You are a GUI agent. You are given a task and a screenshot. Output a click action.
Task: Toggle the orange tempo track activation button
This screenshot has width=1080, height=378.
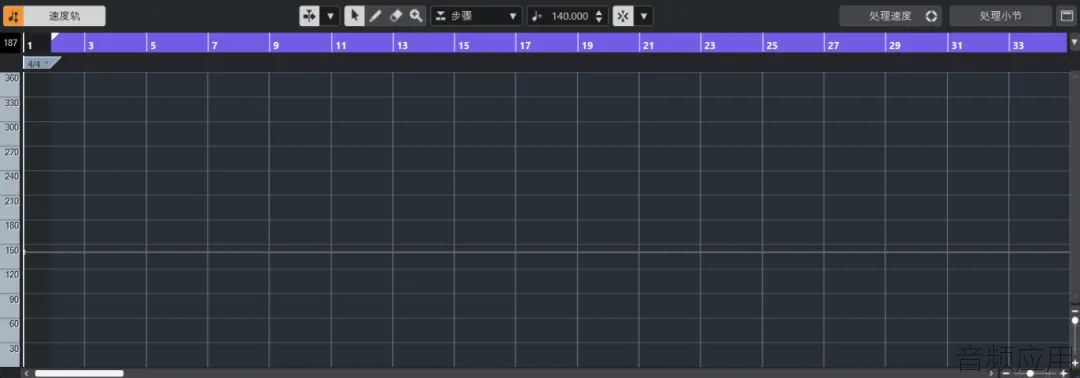tap(14, 16)
